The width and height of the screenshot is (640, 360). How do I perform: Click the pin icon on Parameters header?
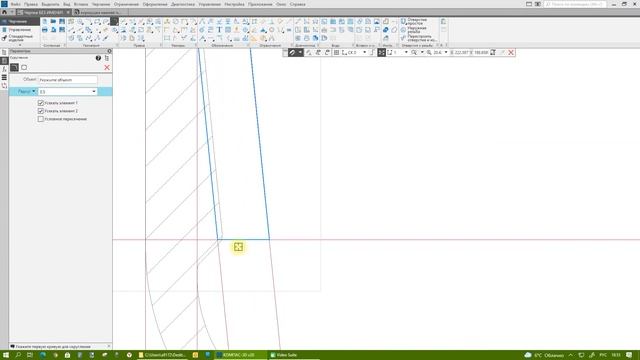(x=109, y=51)
